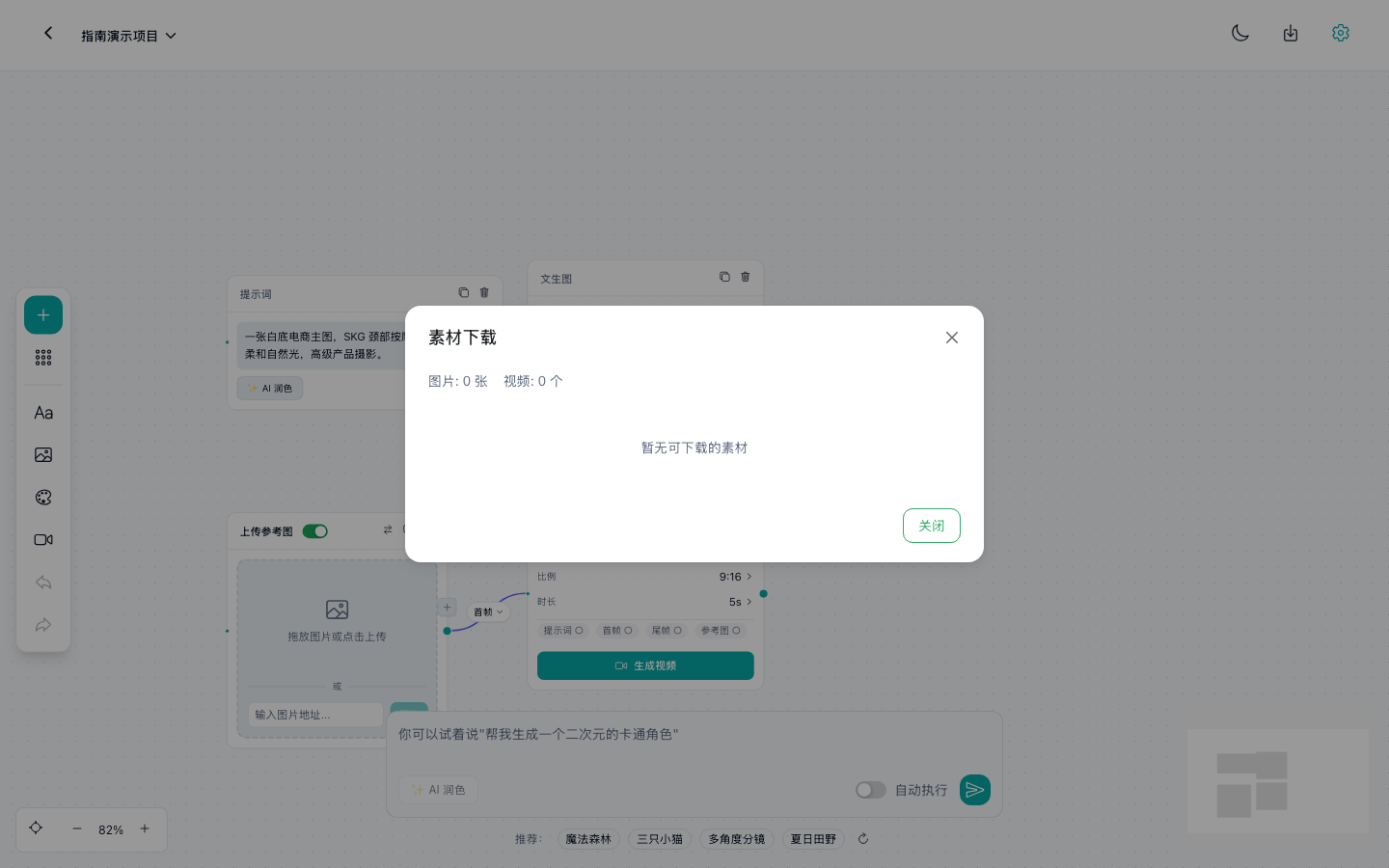Screen dimensions: 1389x868
Task: Refresh the recommended suggestions
Action: click(x=863, y=839)
